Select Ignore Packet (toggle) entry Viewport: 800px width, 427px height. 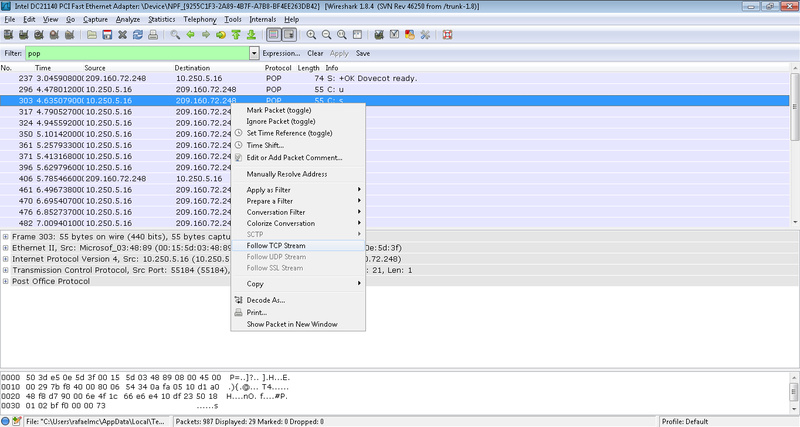(x=298, y=121)
